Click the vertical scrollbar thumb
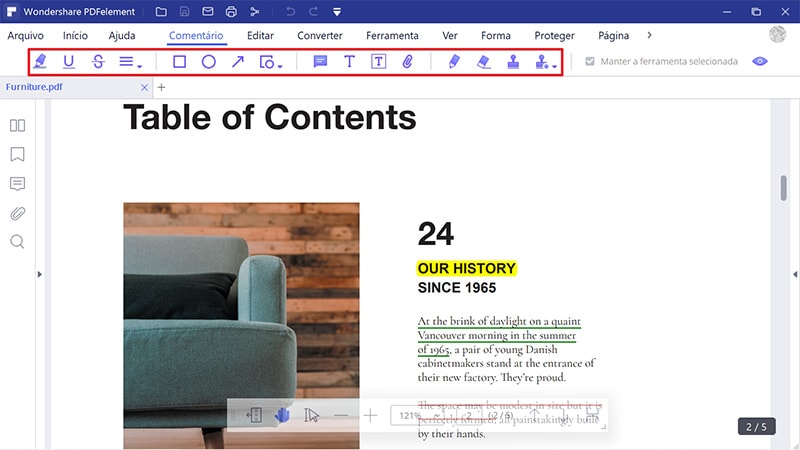The width and height of the screenshot is (800, 450). coord(783,188)
